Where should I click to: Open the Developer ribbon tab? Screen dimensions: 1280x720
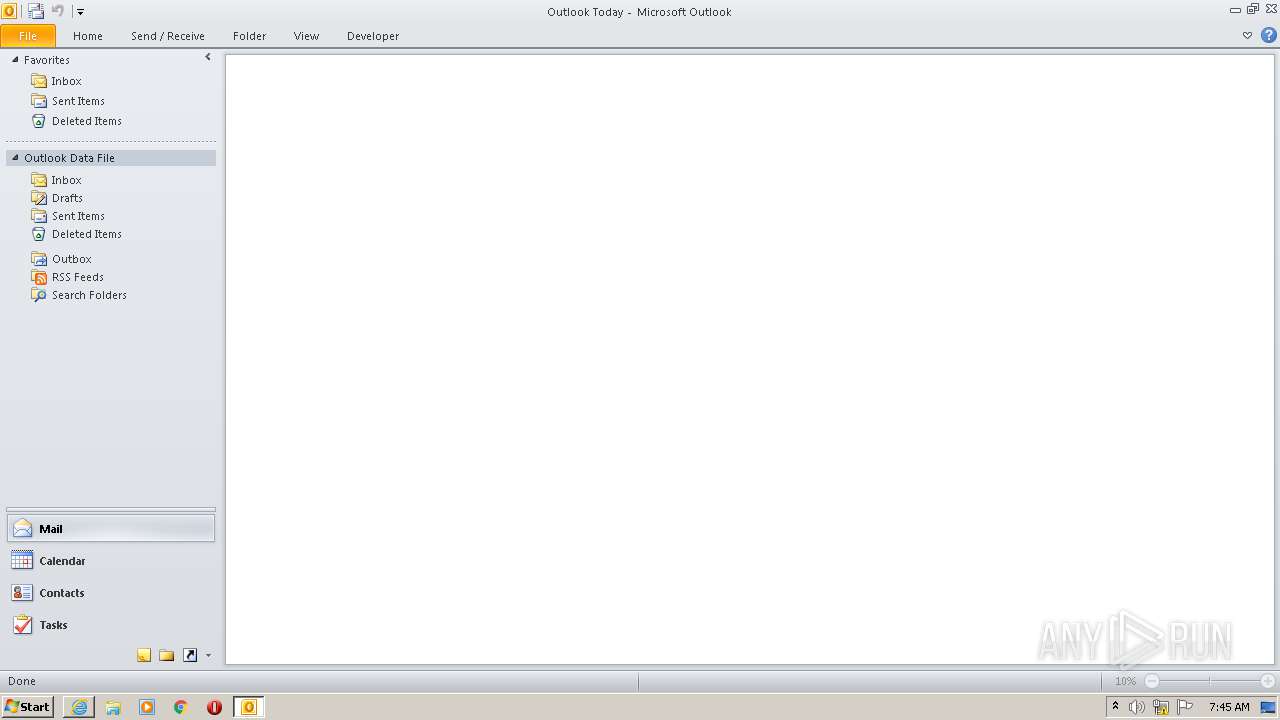point(373,36)
